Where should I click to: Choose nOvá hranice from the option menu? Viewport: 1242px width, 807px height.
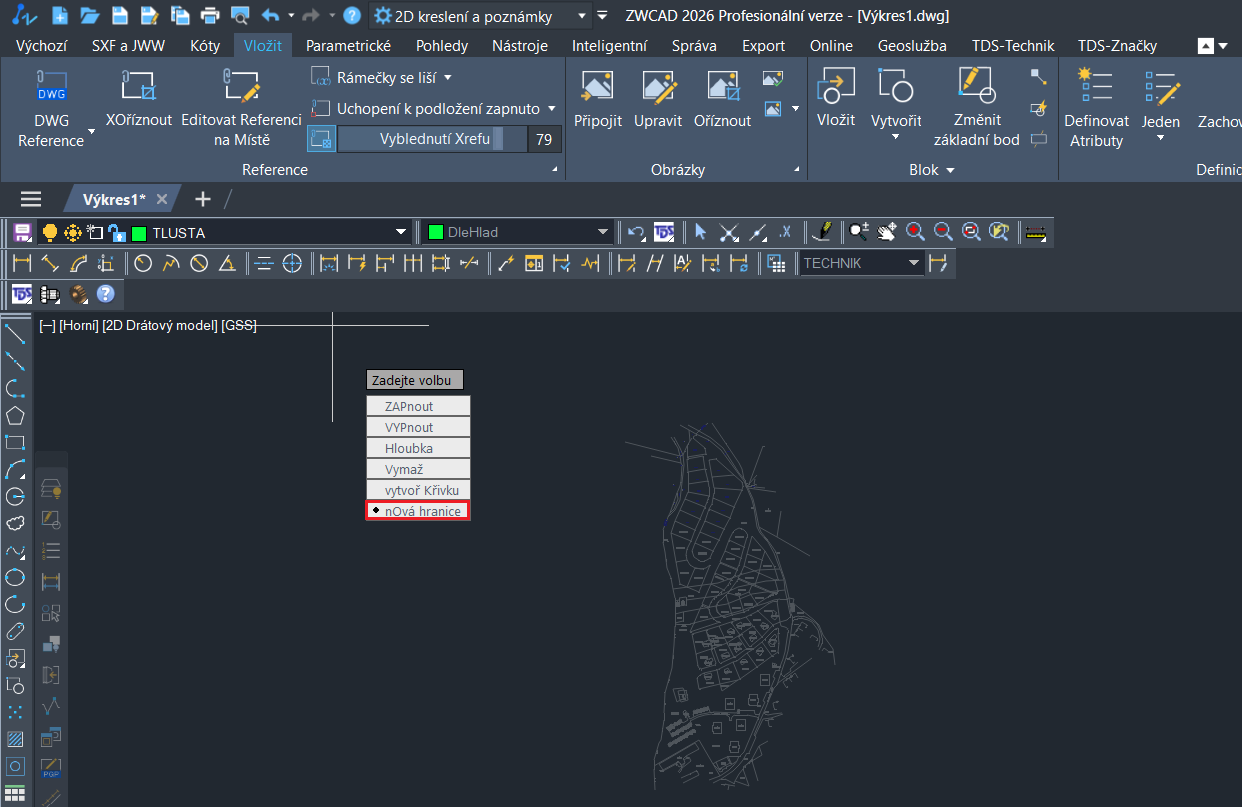point(418,511)
